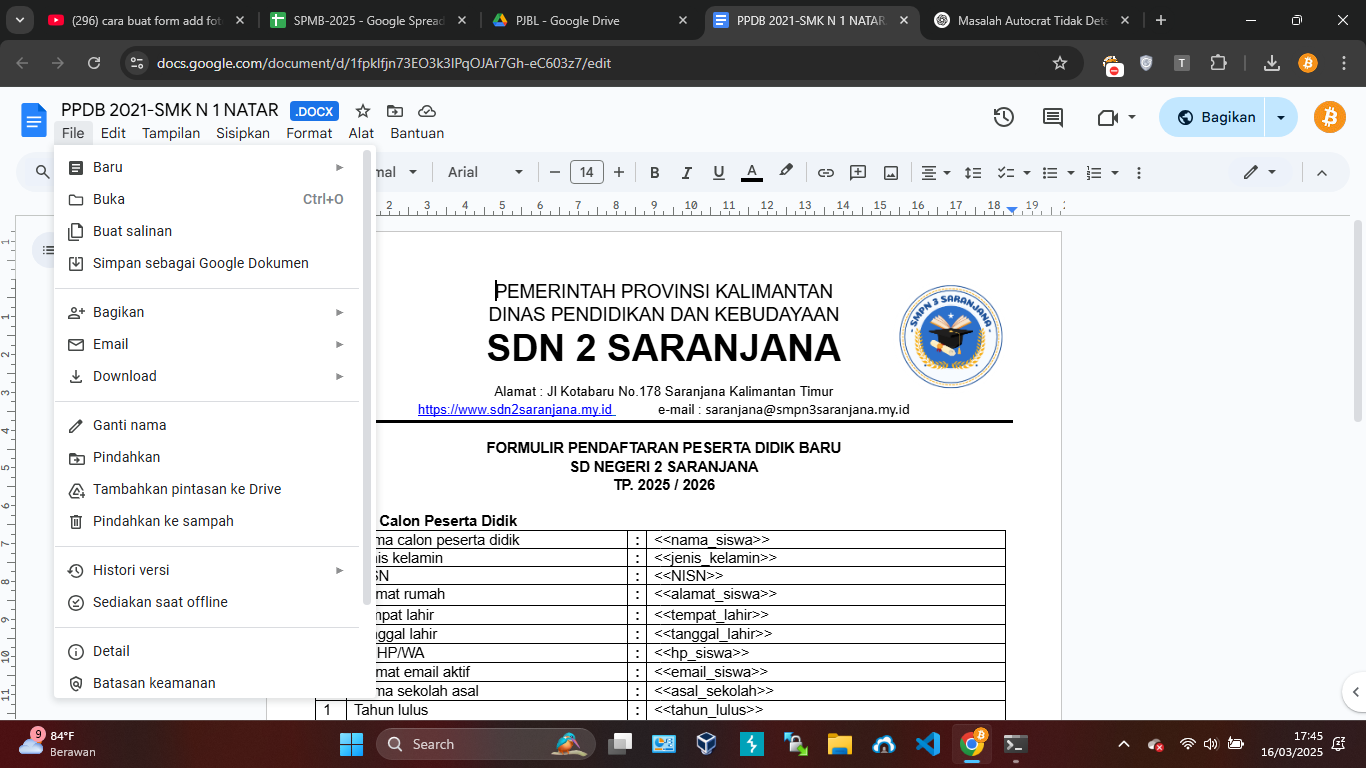Click the taskbar Search box

point(486,744)
